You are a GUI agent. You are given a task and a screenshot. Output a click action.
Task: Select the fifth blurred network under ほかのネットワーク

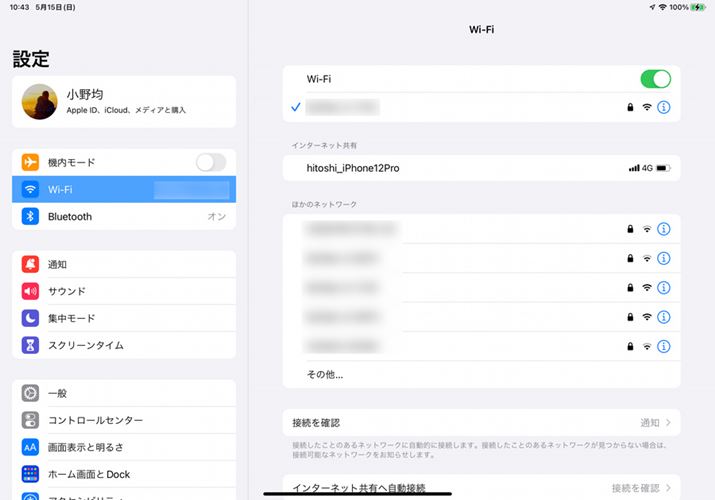[482, 346]
